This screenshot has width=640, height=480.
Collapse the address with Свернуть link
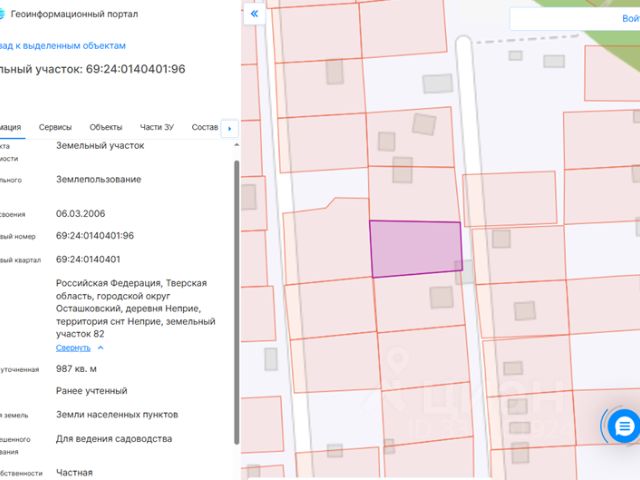(73, 348)
